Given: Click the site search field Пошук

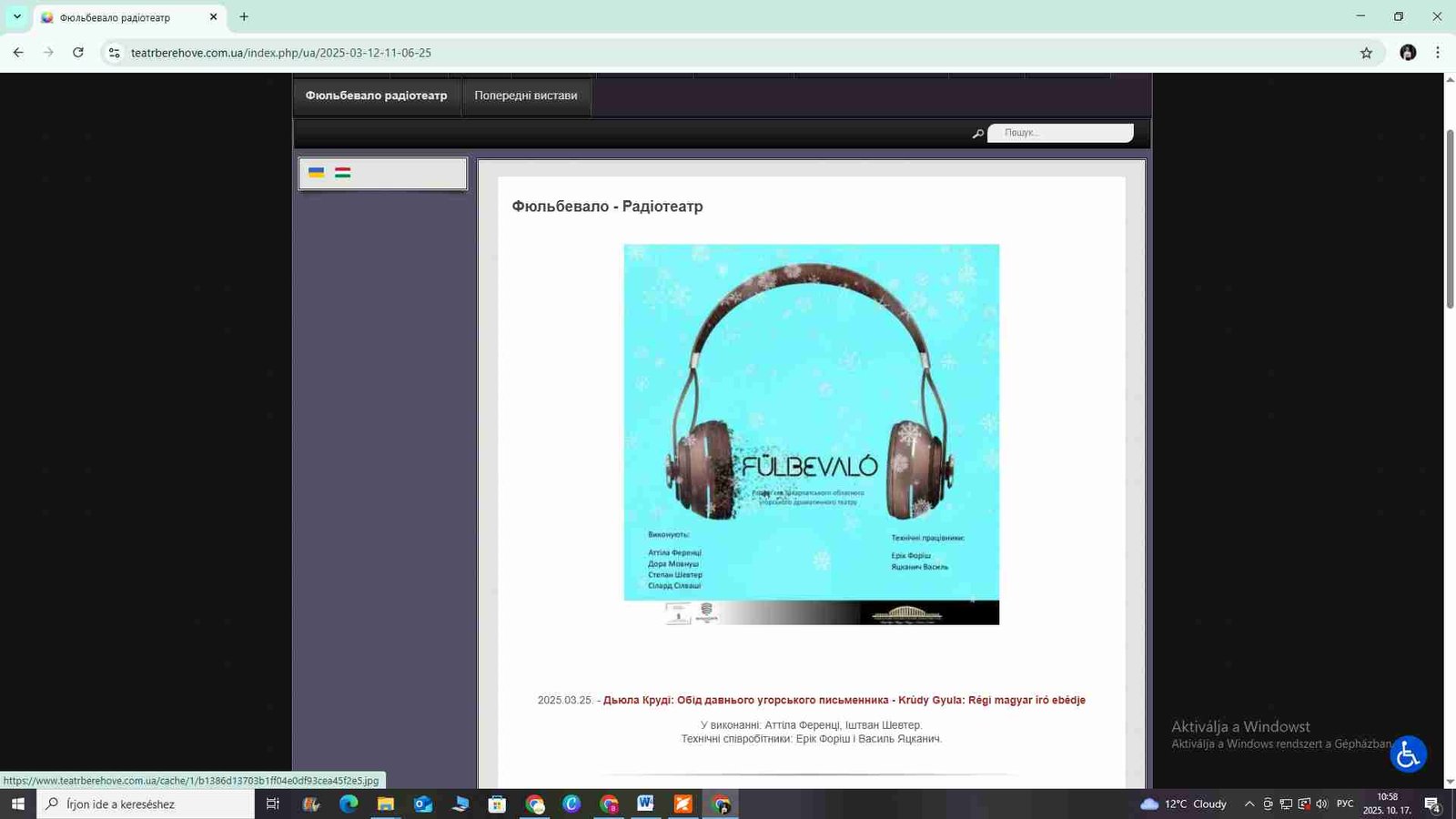Looking at the screenshot, I should [1061, 133].
